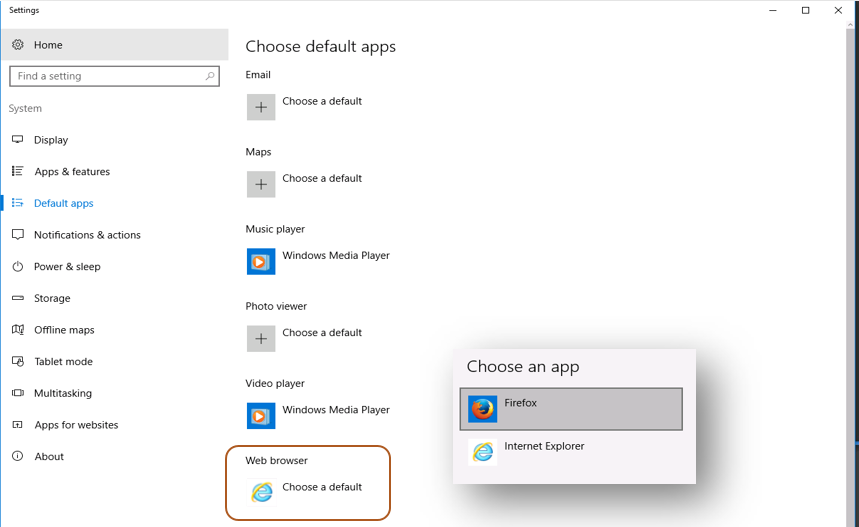Click the plus icon under Photo viewer
This screenshot has height=527, width=859.
click(x=261, y=339)
